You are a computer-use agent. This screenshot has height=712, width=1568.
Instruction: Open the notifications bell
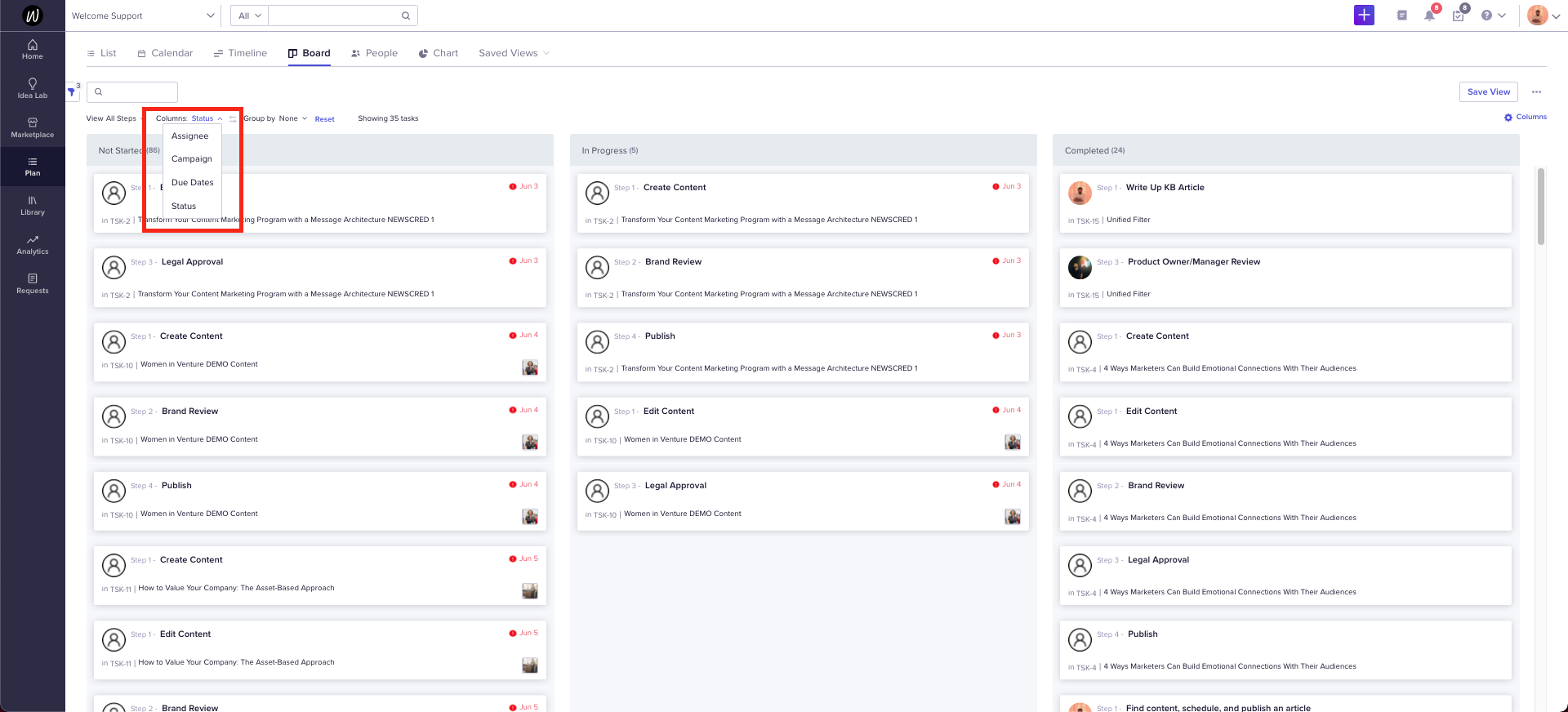click(x=1429, y=16)
